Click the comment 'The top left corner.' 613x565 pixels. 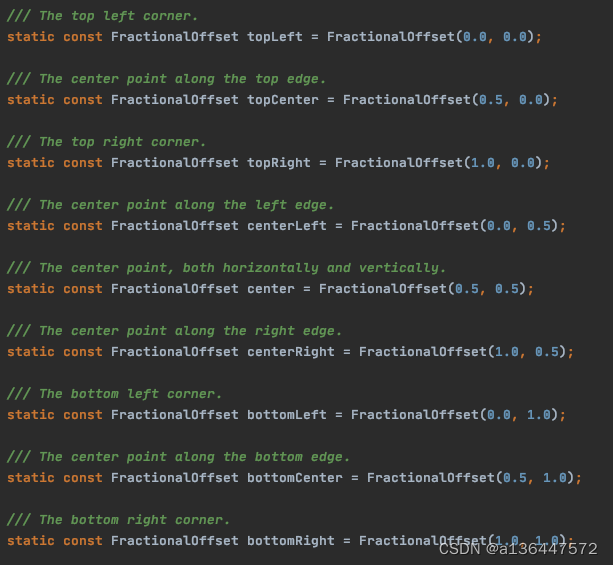click(118, 16)
